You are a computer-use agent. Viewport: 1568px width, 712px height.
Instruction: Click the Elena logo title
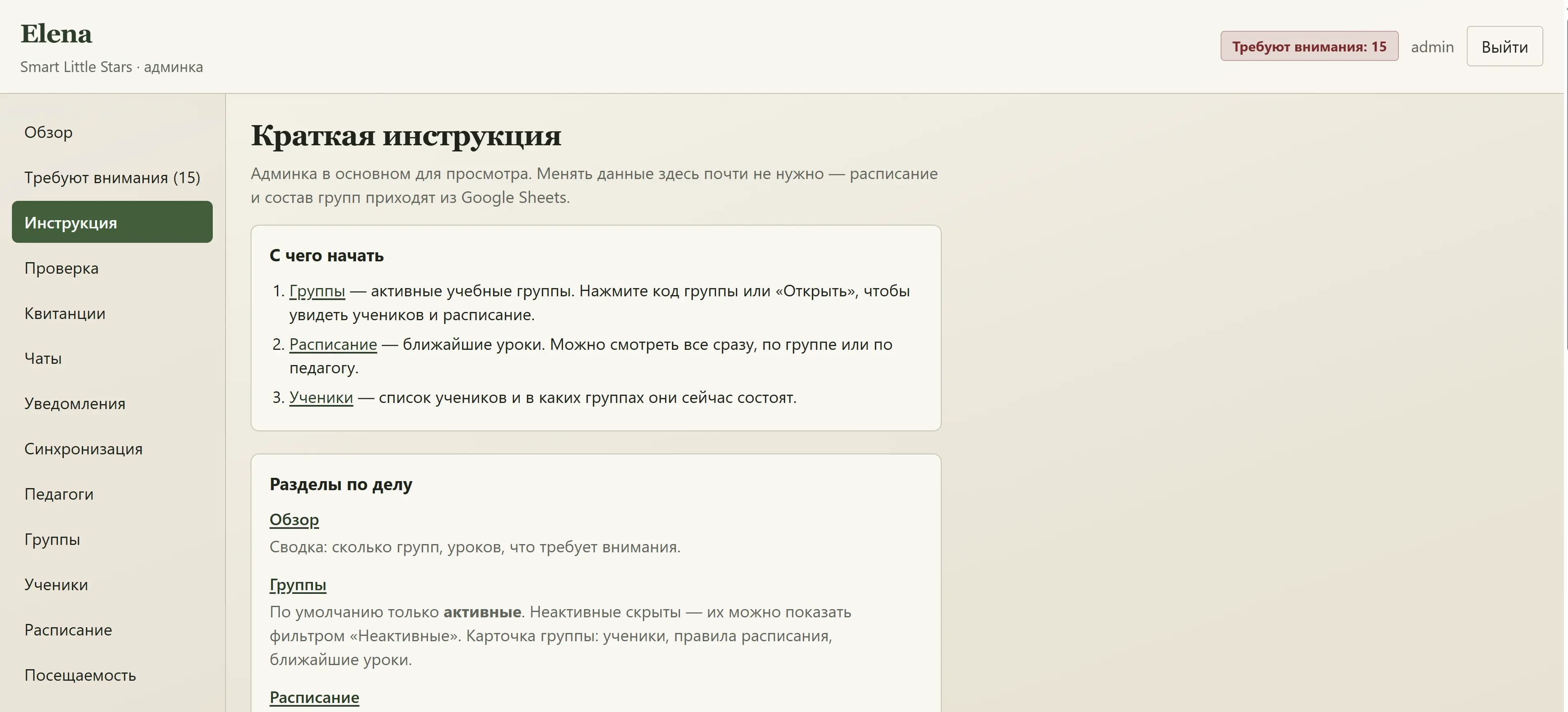56,33
